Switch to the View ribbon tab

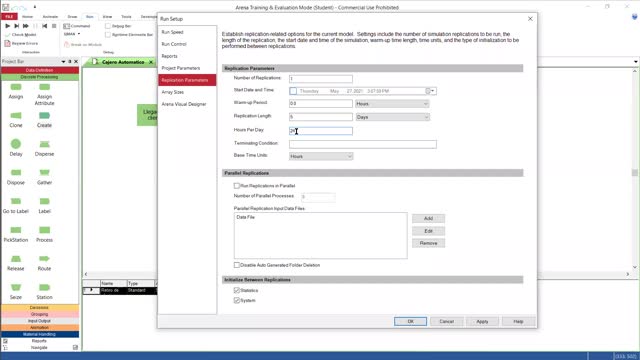107,17
